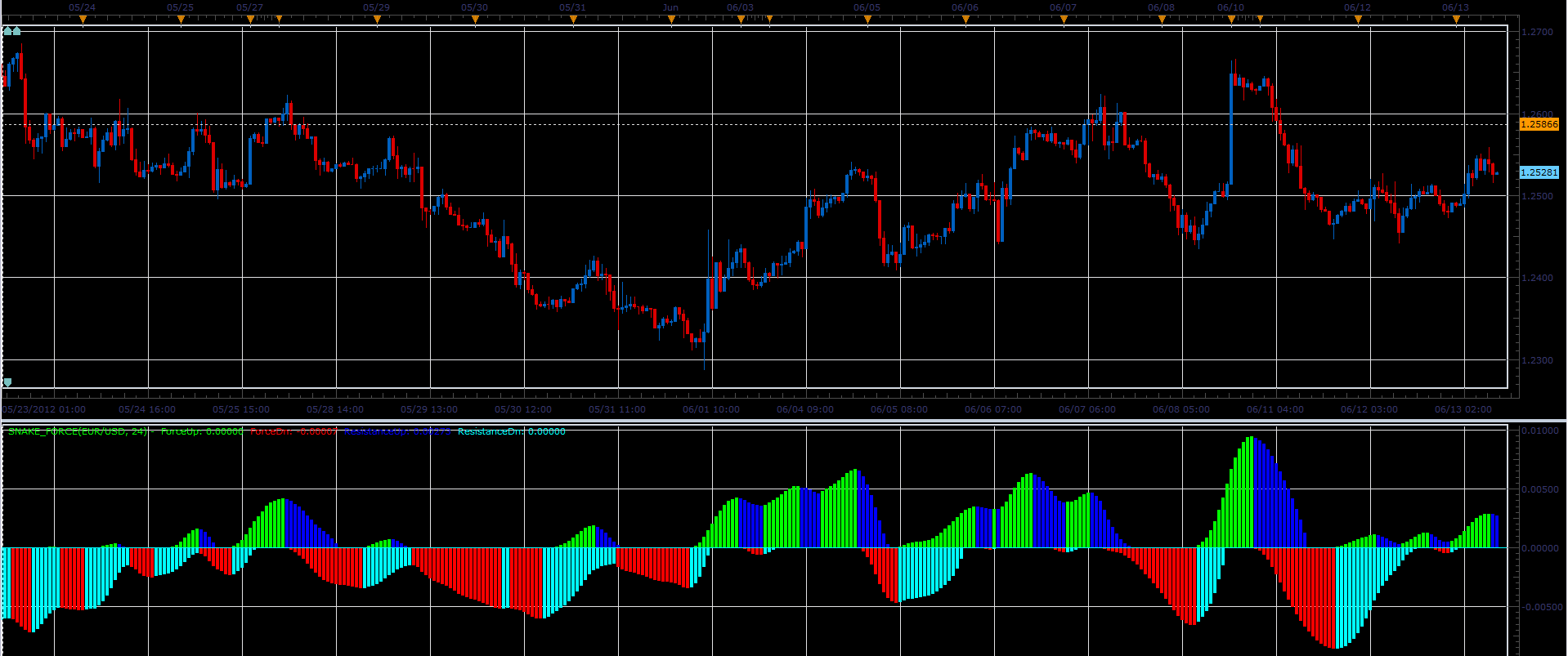Select the orange day marker under 06/05
Screen dimensions: 1568x656
click(x=867, y=20)
